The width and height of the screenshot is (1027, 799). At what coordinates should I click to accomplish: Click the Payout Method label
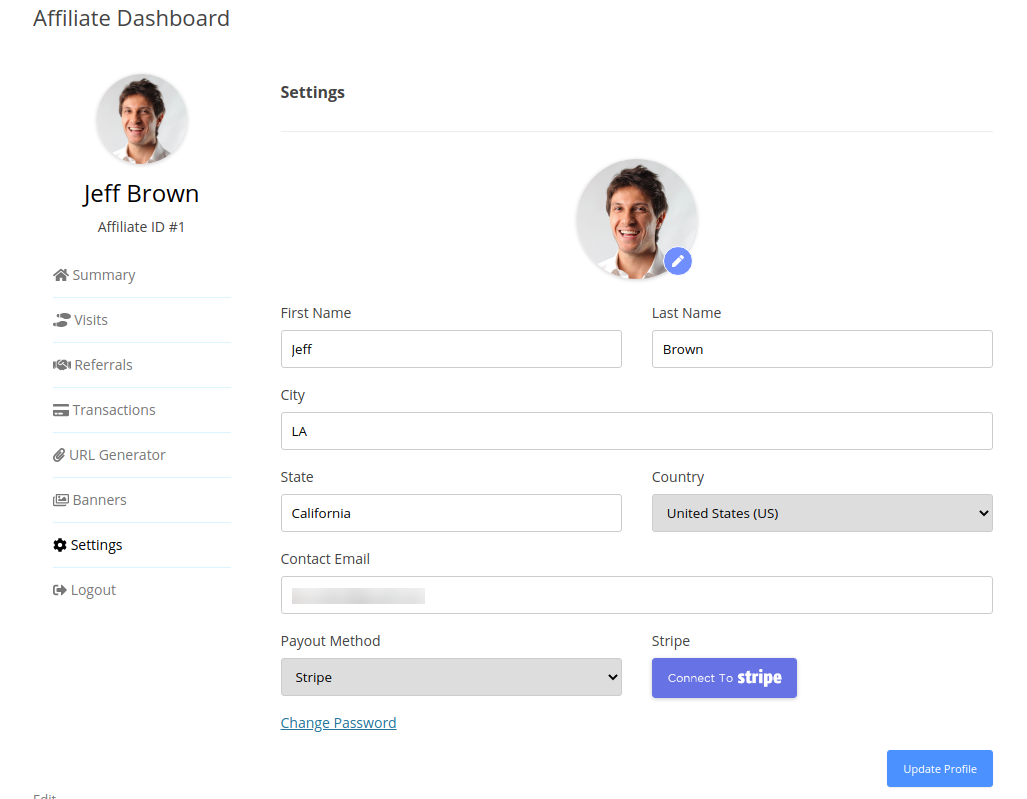coord(330,641)
